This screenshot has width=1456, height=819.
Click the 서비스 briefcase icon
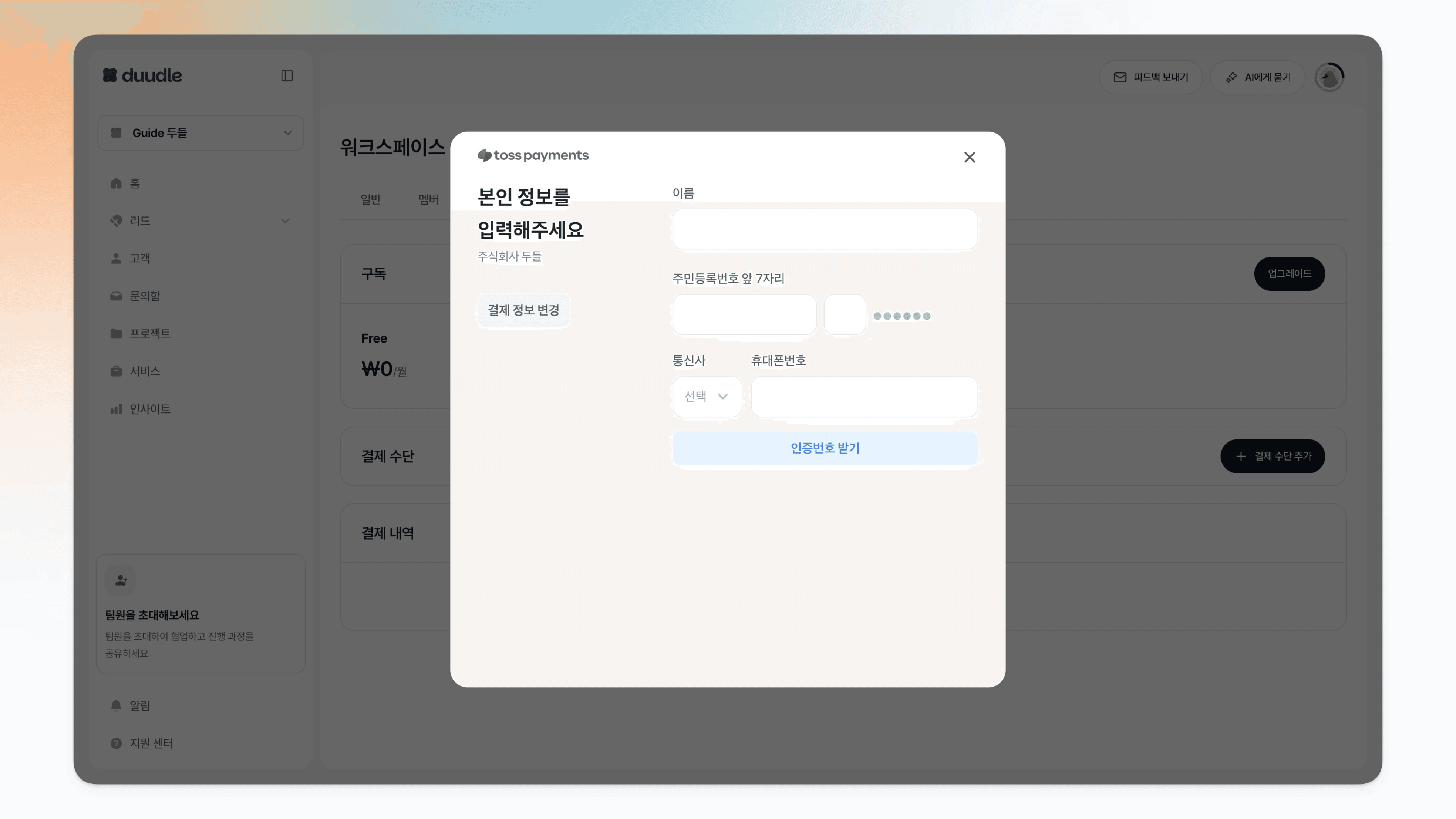tap(116, 371)
